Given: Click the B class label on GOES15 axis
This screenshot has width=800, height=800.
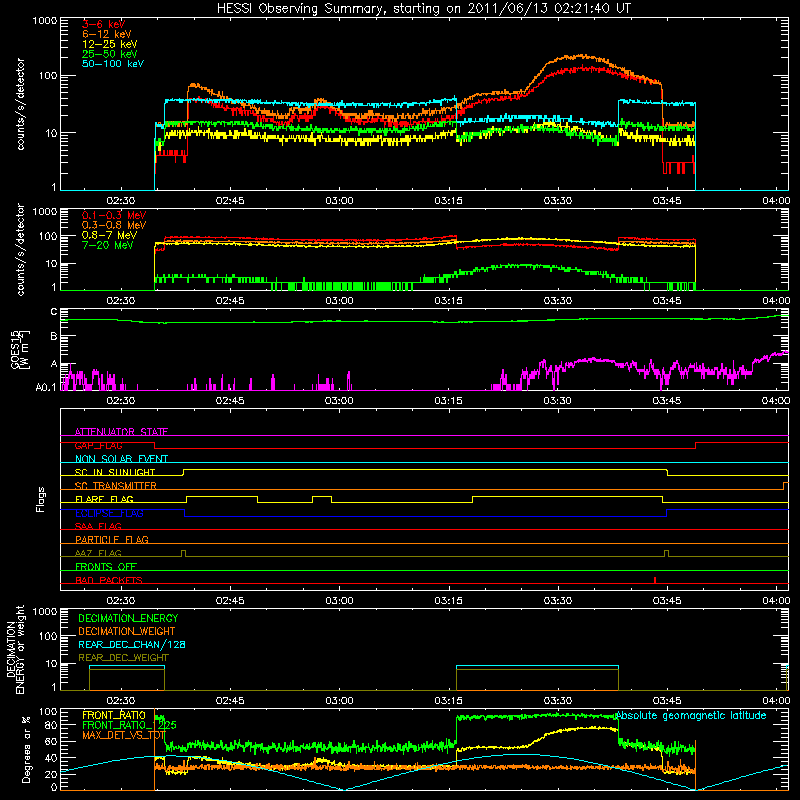Looking at the screenshot, I should 54,337.
